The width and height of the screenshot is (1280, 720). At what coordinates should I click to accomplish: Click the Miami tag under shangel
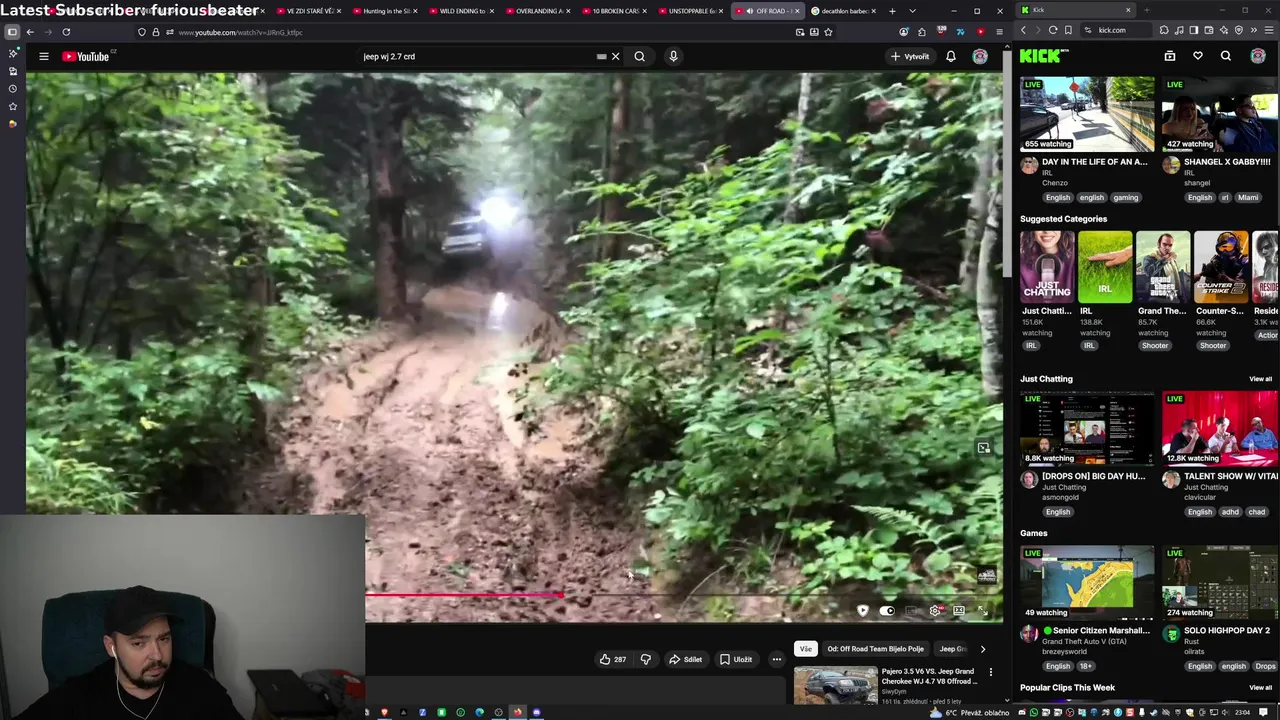[1248, 197]
